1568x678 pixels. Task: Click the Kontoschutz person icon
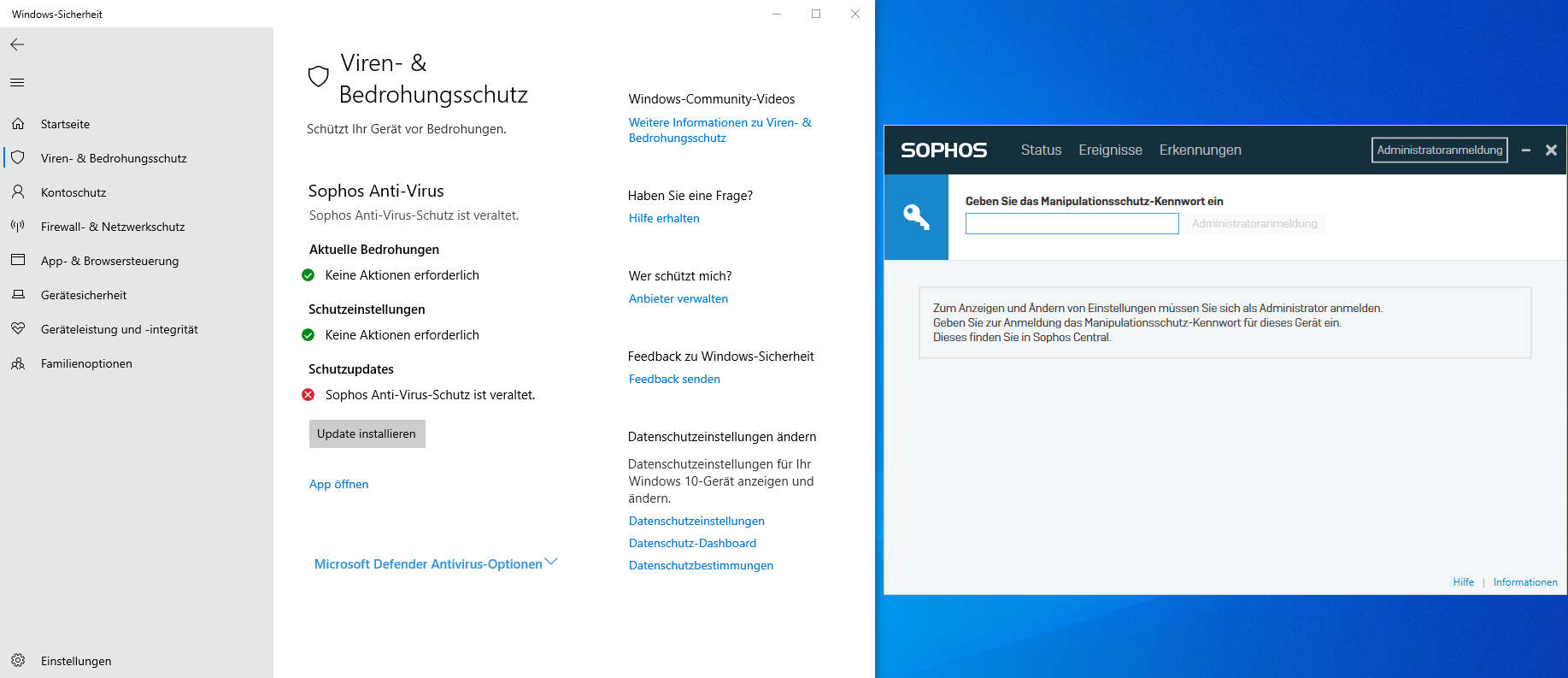tap(18, 192)
